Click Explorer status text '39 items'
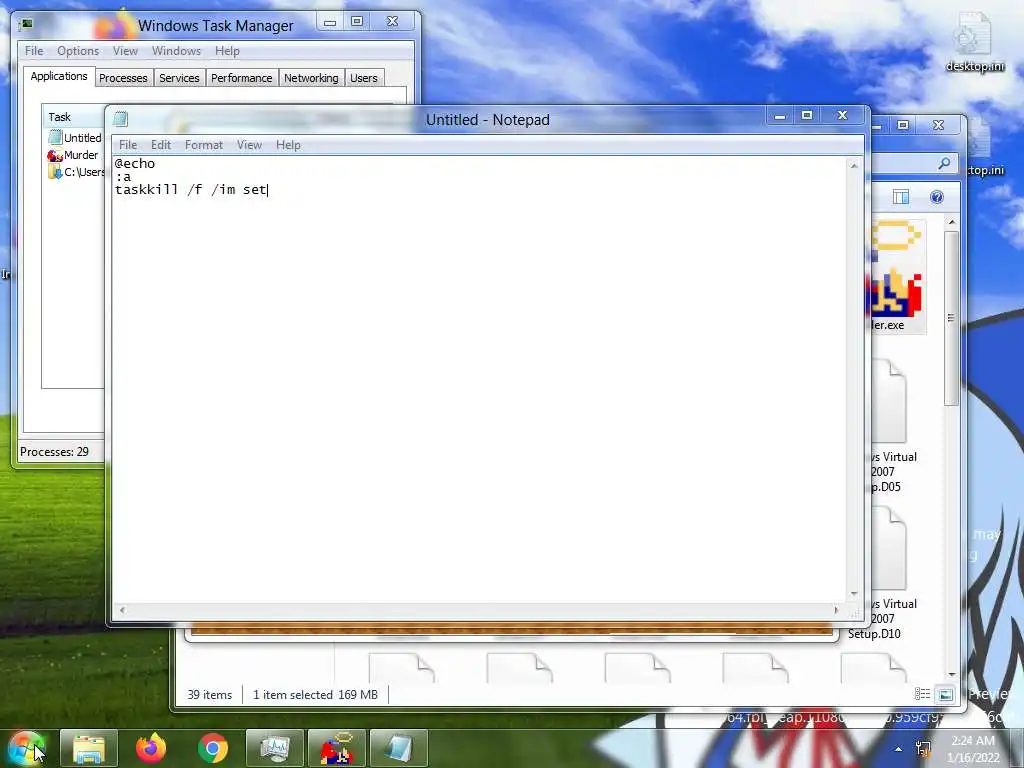The width and height of the screenshot is (1024, 768). coord(210,695)
